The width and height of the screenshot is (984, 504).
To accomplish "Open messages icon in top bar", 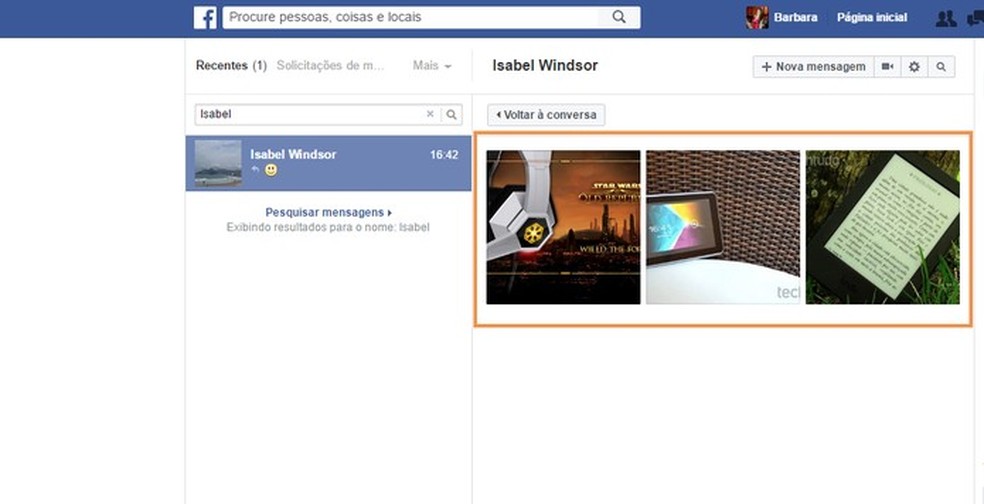I will tap(977, 18).
